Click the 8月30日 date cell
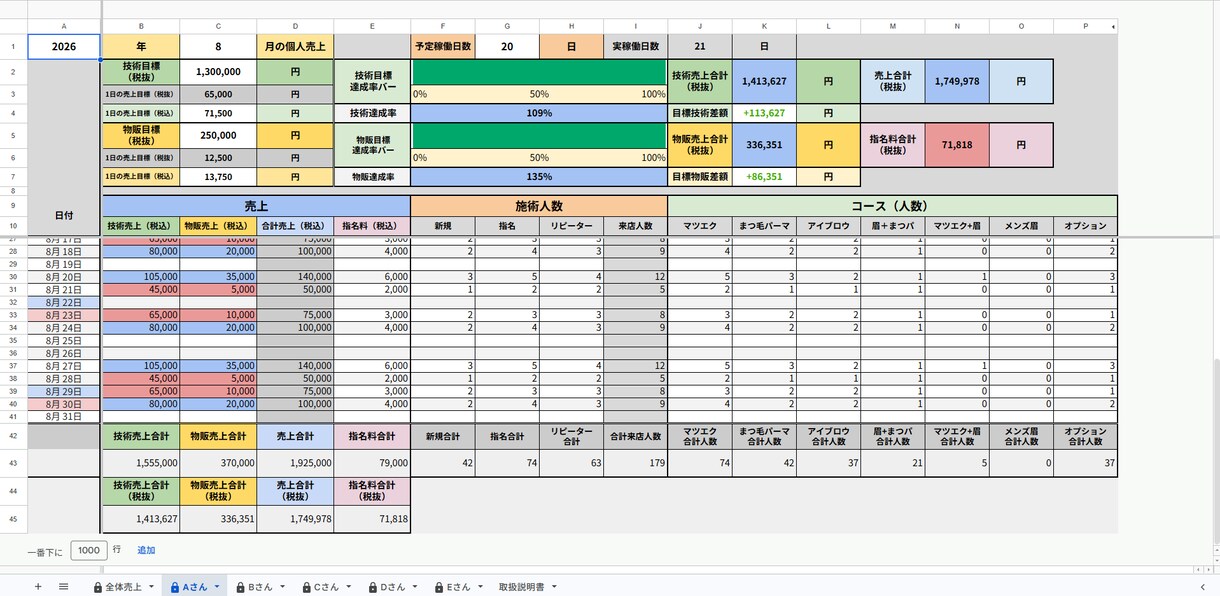Image resolution: width=1220 pixels, height=596 pixels. (64, 403)
